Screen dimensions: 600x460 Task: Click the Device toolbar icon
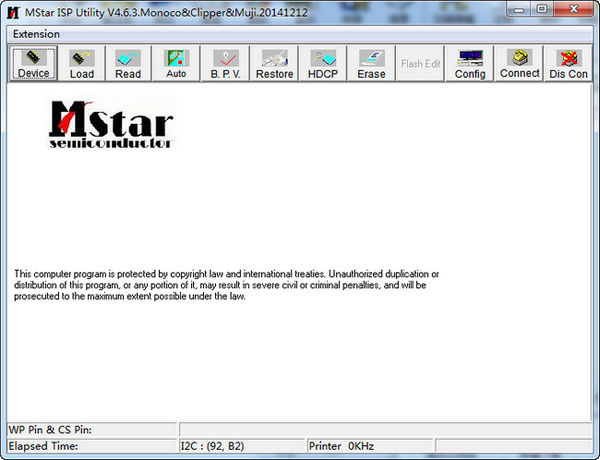[33, 64]
